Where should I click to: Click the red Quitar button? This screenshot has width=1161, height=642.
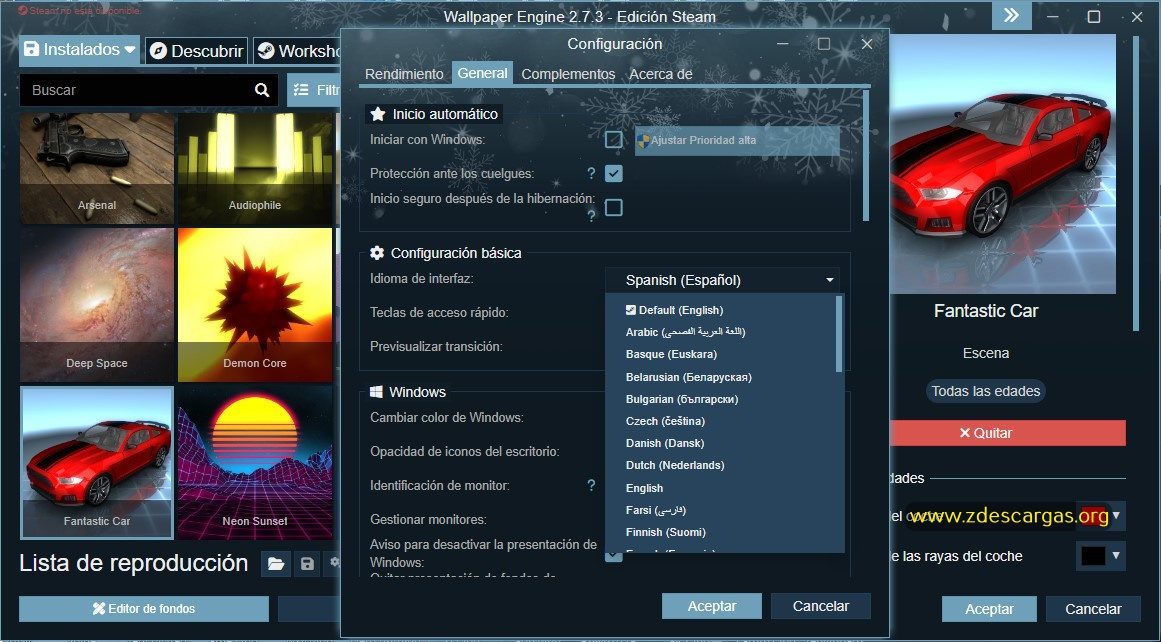coord(1008,433)
